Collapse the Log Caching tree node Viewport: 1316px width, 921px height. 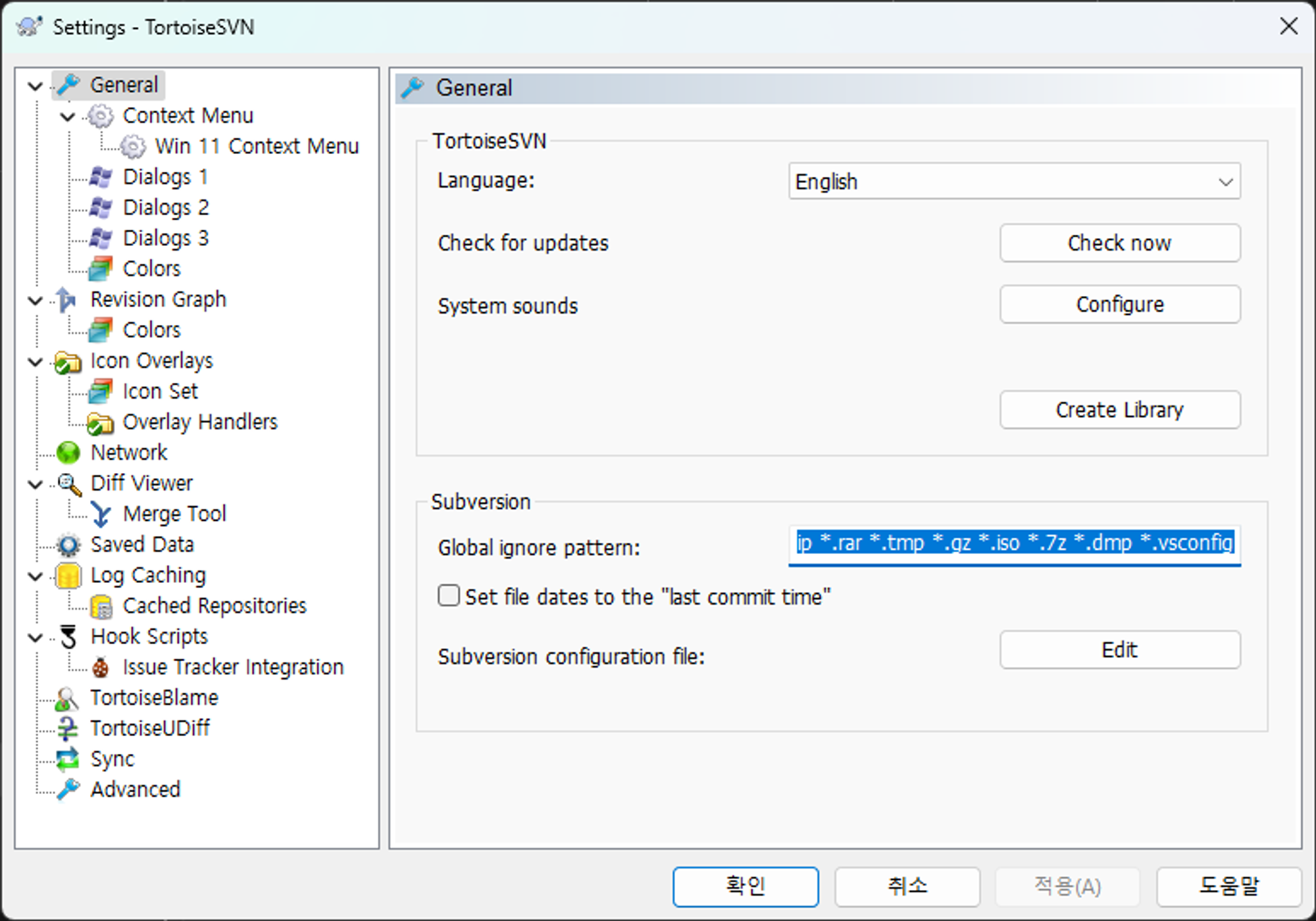pos(36,576)
